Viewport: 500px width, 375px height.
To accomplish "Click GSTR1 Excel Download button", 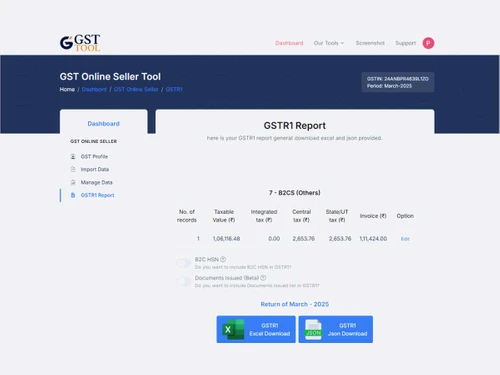I will (x=256, y=329).
